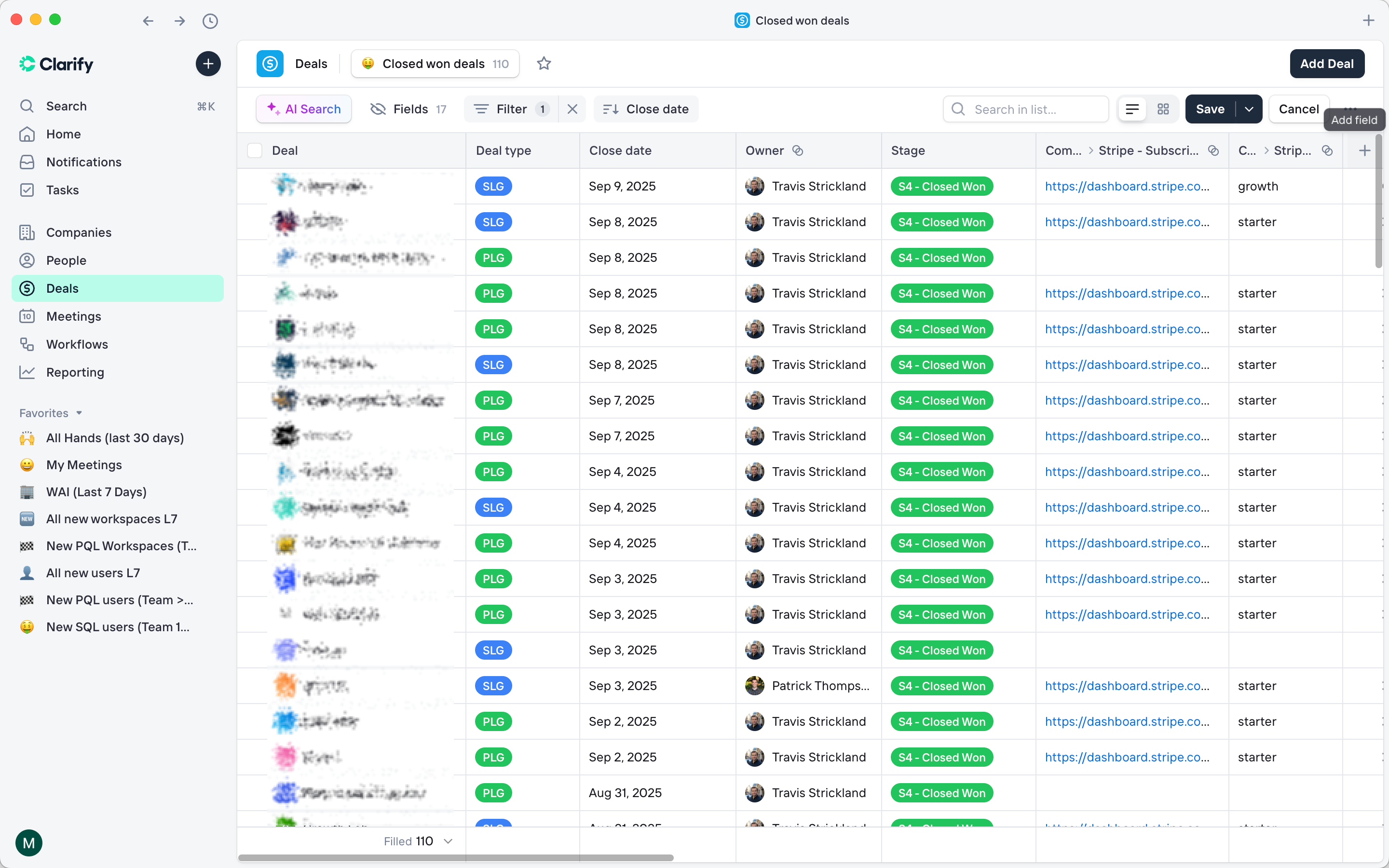This screenshot has height=868, width=1389.
Task: Go forward with the right arrow
Action: point(179,21)
